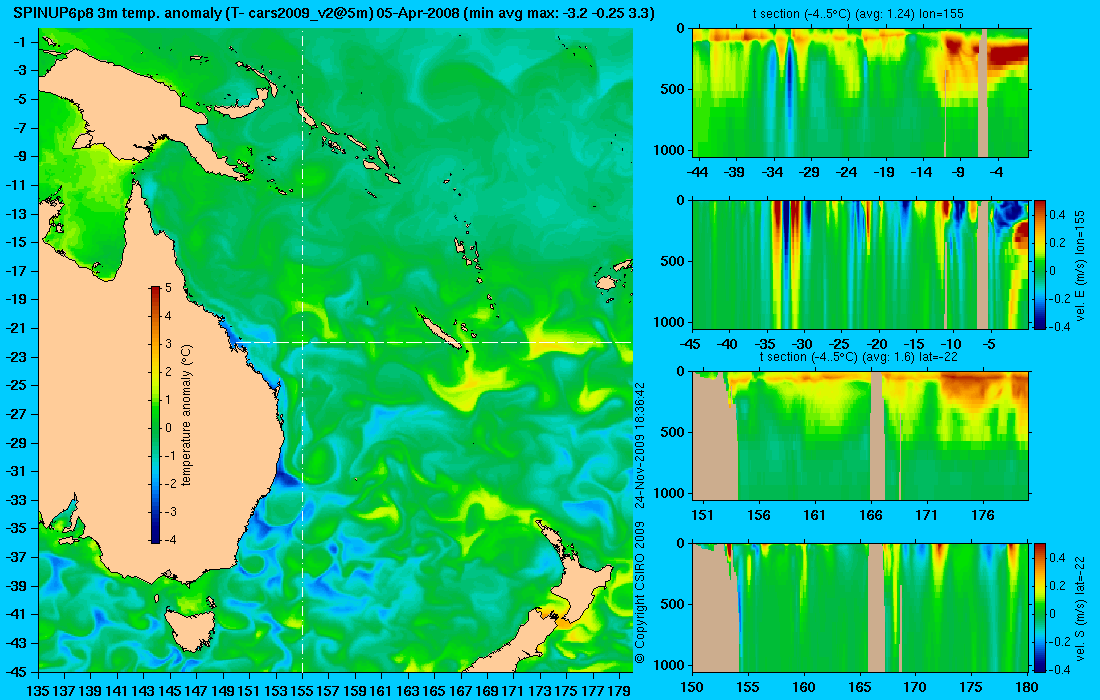
Task: Click the '165' tick under vel. S plot
Action: [860, 687]
